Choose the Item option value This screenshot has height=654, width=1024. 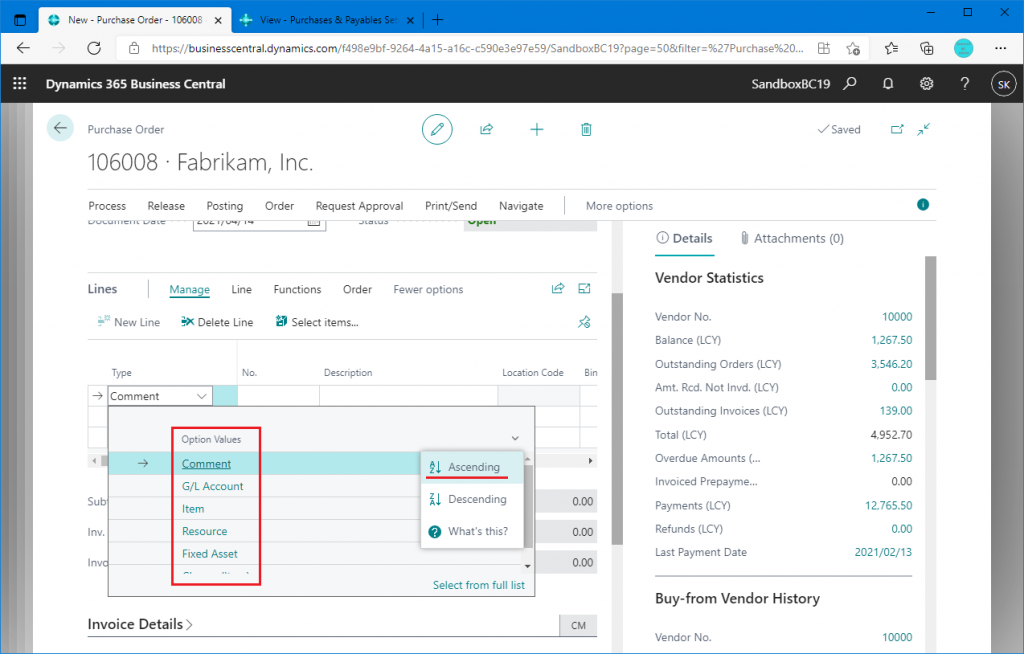click(x=193, y=508)
